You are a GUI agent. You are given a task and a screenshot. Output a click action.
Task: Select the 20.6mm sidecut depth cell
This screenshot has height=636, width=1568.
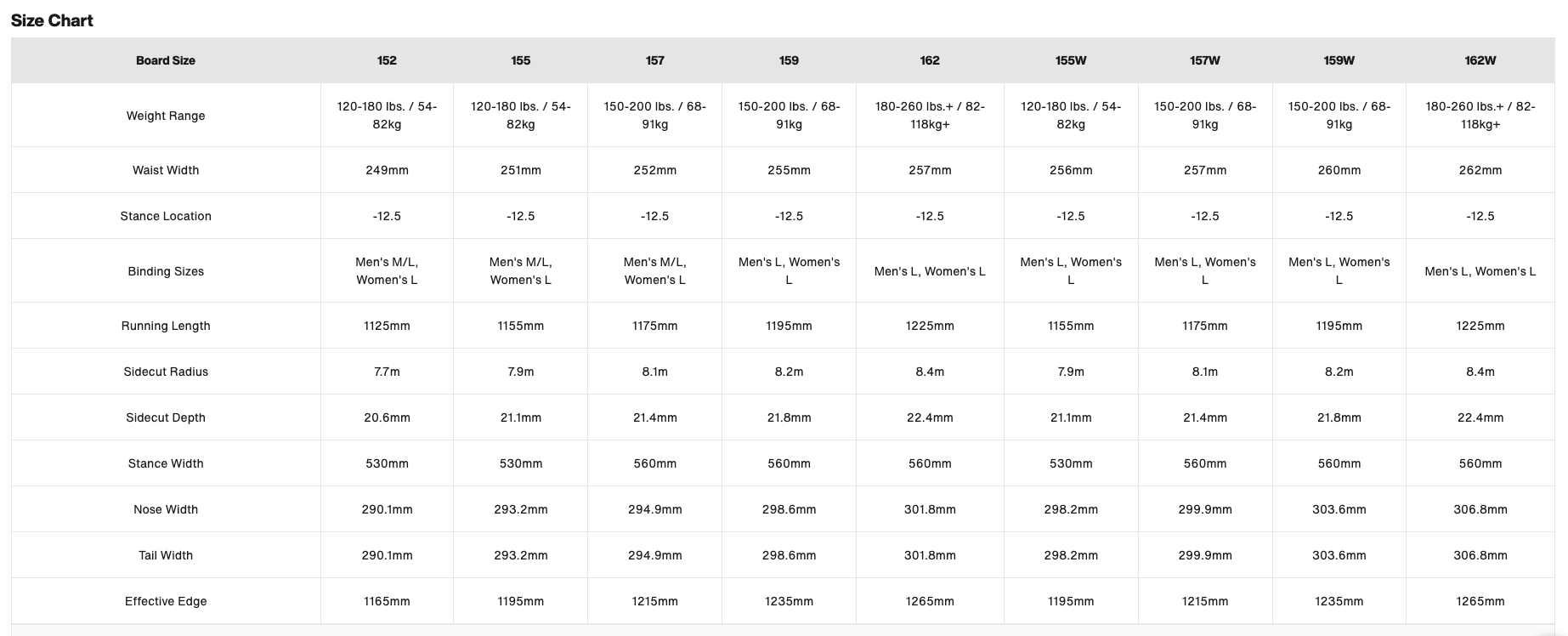click(x=387, y=417)
